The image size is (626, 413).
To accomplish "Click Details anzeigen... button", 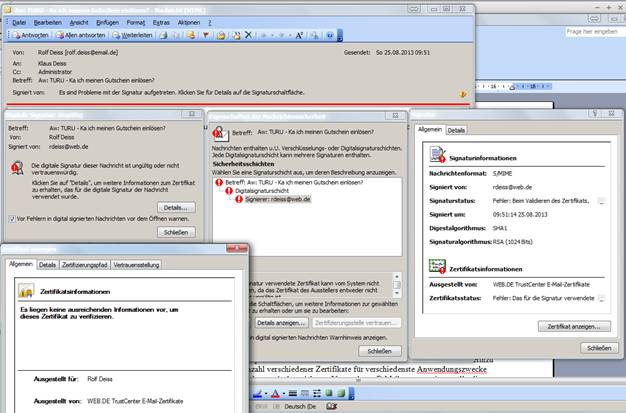I will [281, 323].
